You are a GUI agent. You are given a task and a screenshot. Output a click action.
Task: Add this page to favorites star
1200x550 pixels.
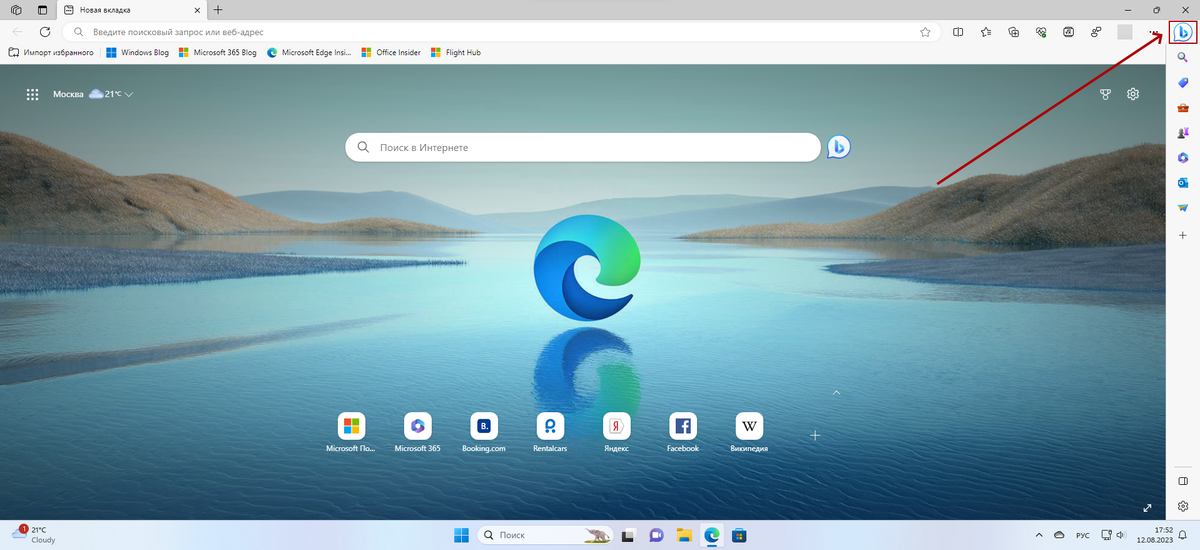(925, 32)
